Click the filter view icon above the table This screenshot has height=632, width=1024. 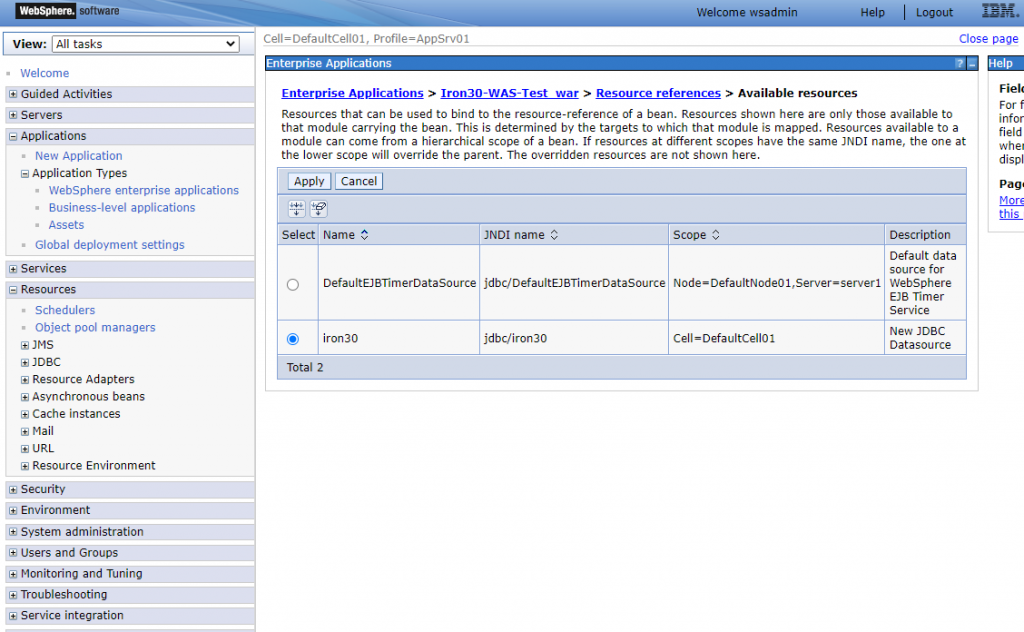coord(296,209)
